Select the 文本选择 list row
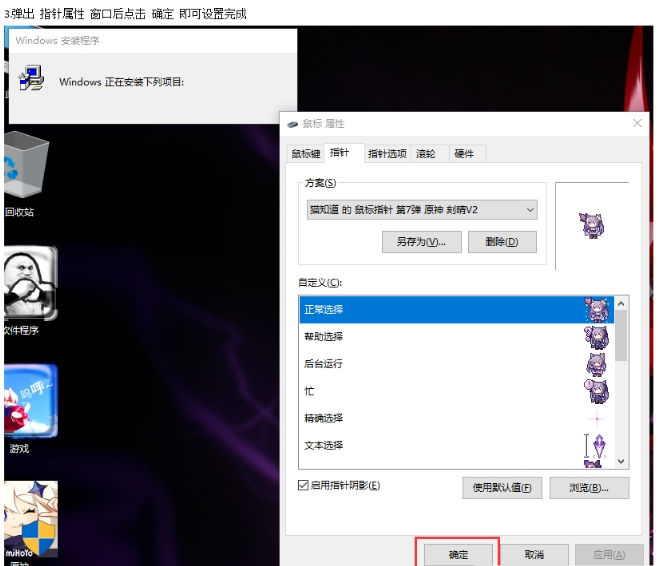Viewport: 658px width, 566px height. [x=457, y=446]
